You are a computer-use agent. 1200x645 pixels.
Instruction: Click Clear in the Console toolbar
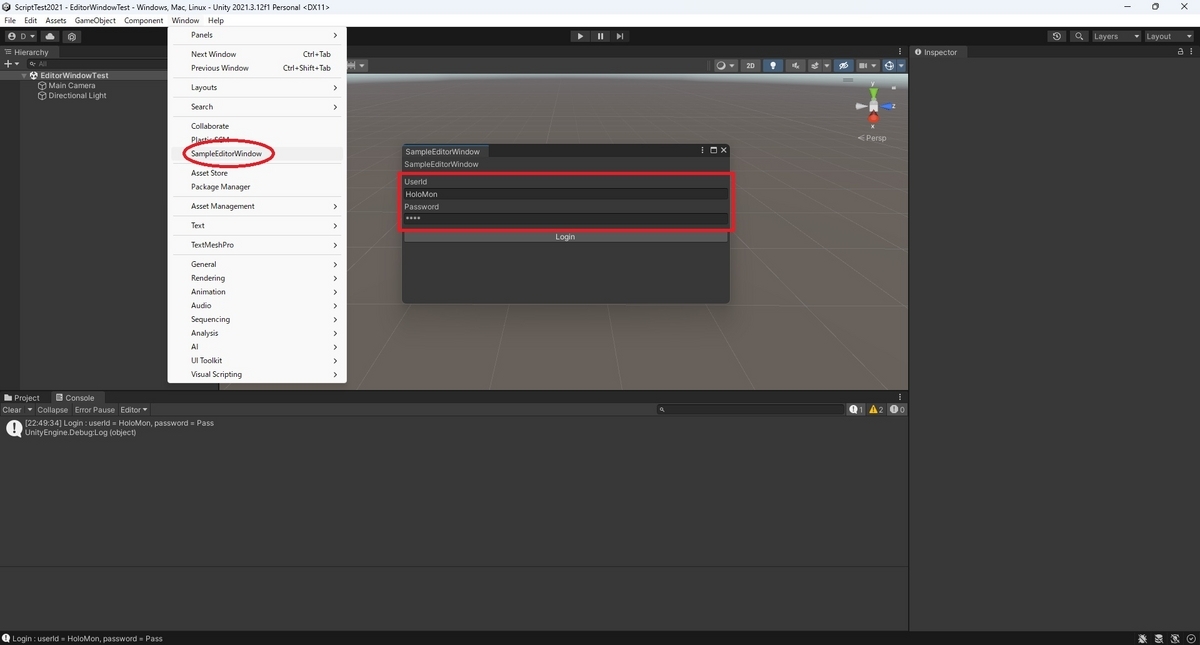point(11,409)
